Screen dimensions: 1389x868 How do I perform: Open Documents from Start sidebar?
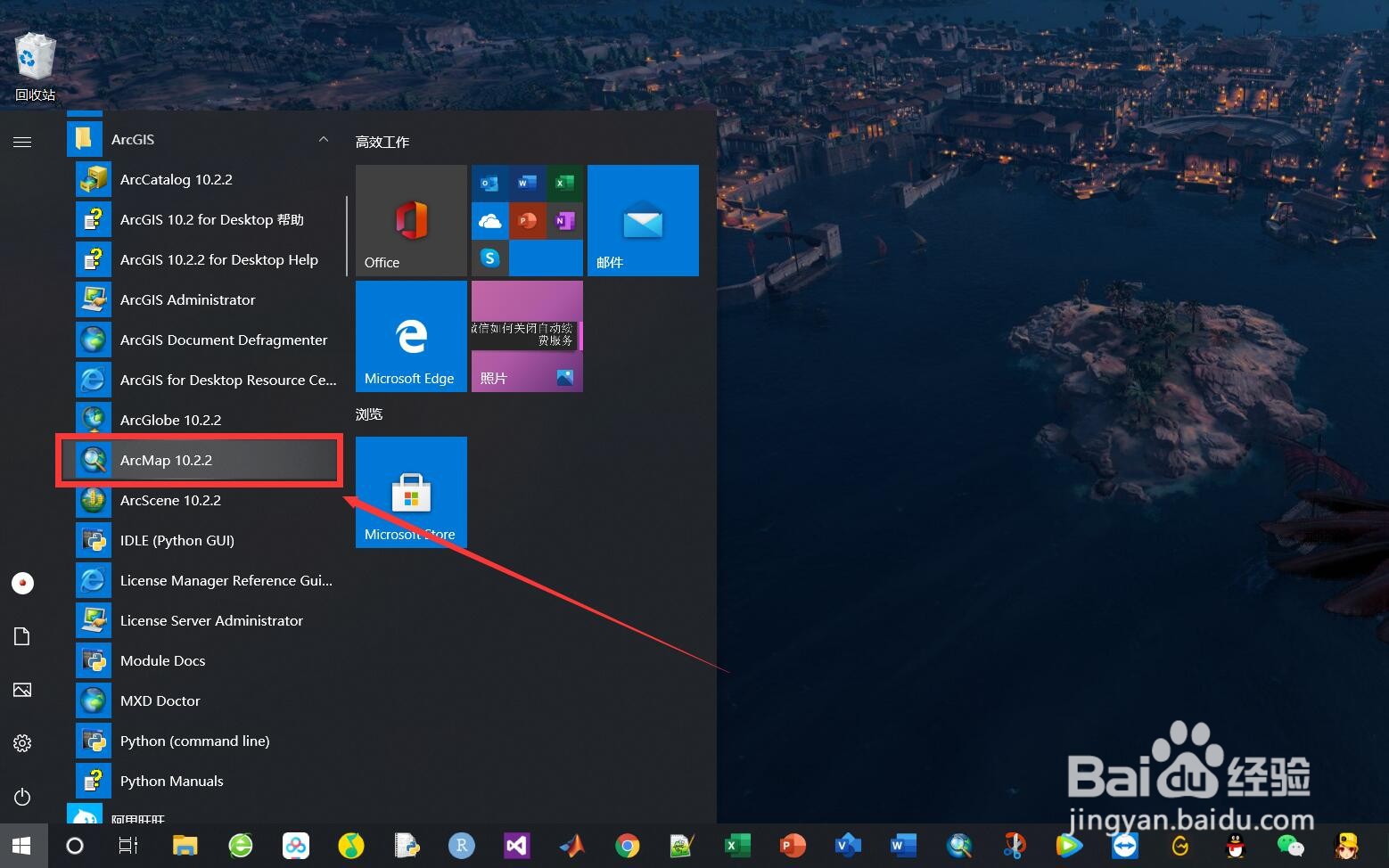click(22, 636)
